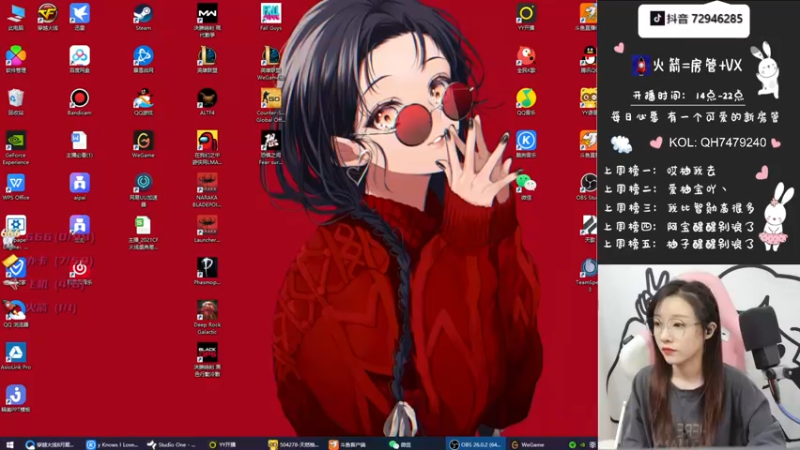Launch the red Quanmin K-song icon

[526, 59]
